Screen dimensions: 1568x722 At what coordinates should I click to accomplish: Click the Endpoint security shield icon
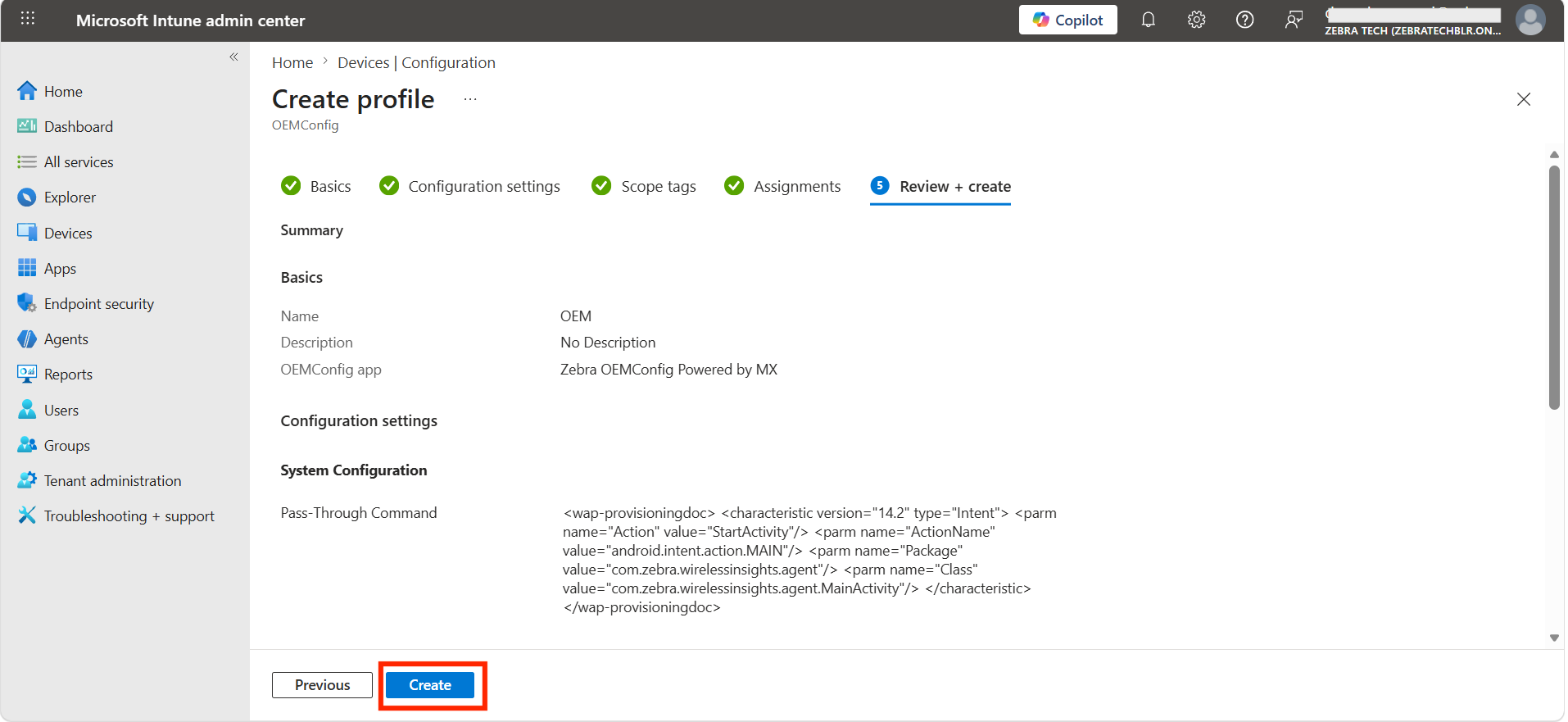point(27,303)
